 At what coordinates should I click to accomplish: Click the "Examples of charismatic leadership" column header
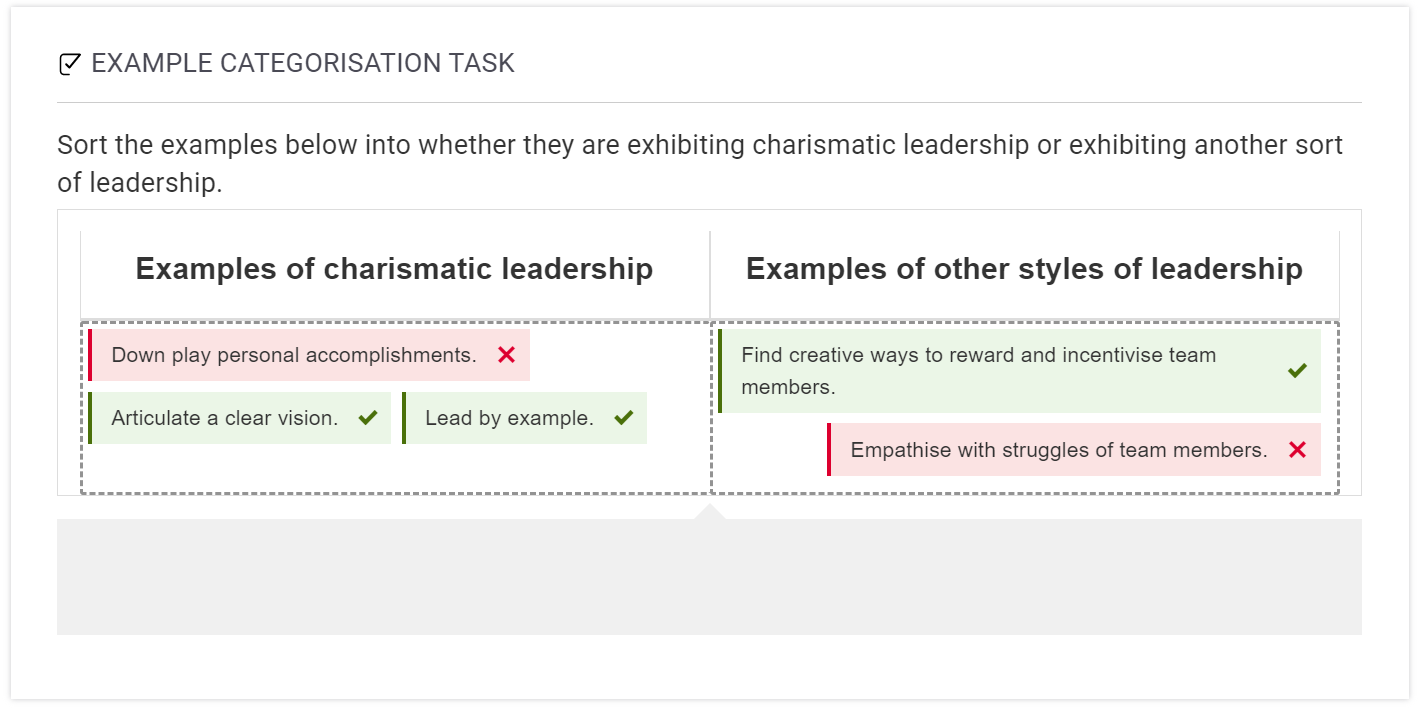[x=394, y=269]
